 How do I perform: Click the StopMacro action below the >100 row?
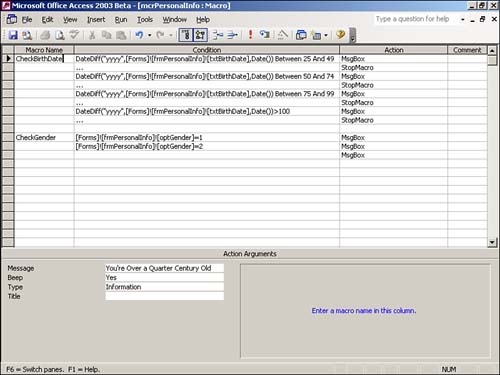coord(393,120)
